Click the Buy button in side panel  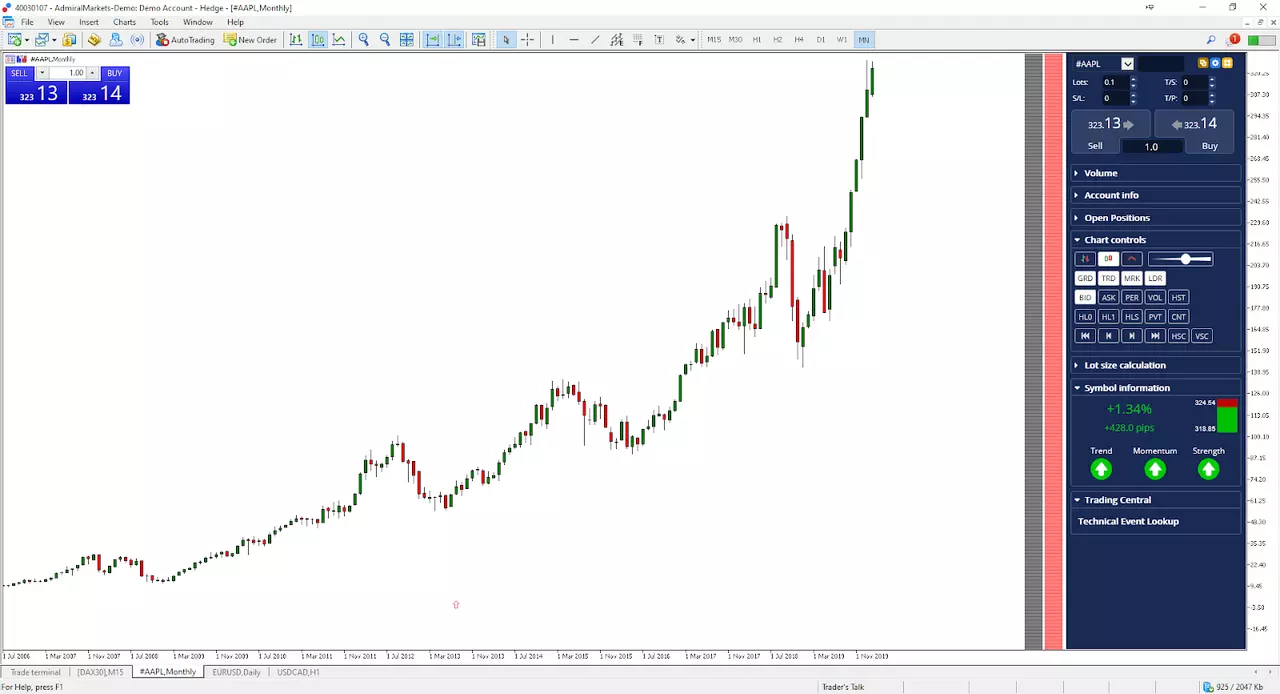1209,146
